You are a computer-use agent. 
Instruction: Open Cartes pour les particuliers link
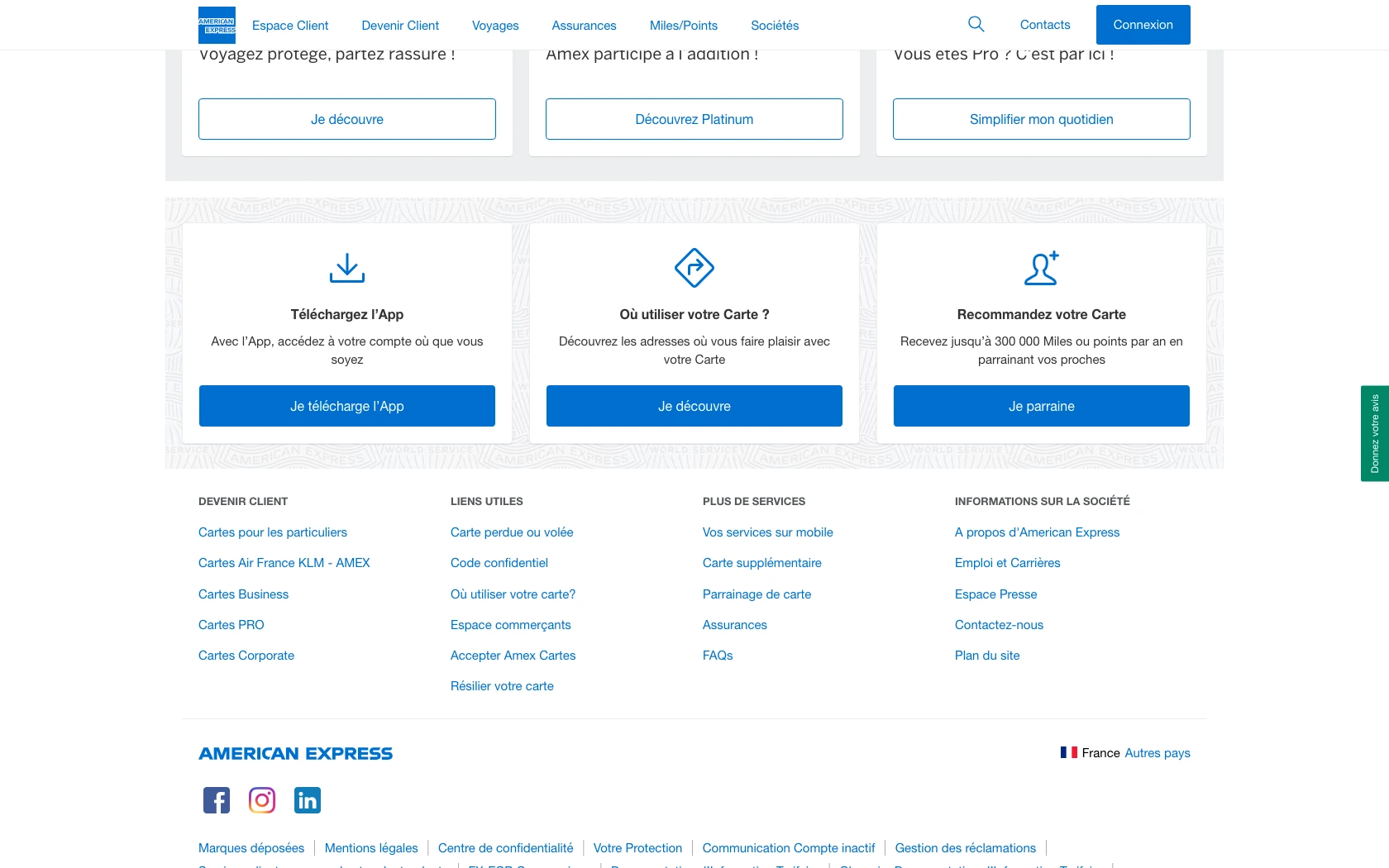click(x=273, y=532)
